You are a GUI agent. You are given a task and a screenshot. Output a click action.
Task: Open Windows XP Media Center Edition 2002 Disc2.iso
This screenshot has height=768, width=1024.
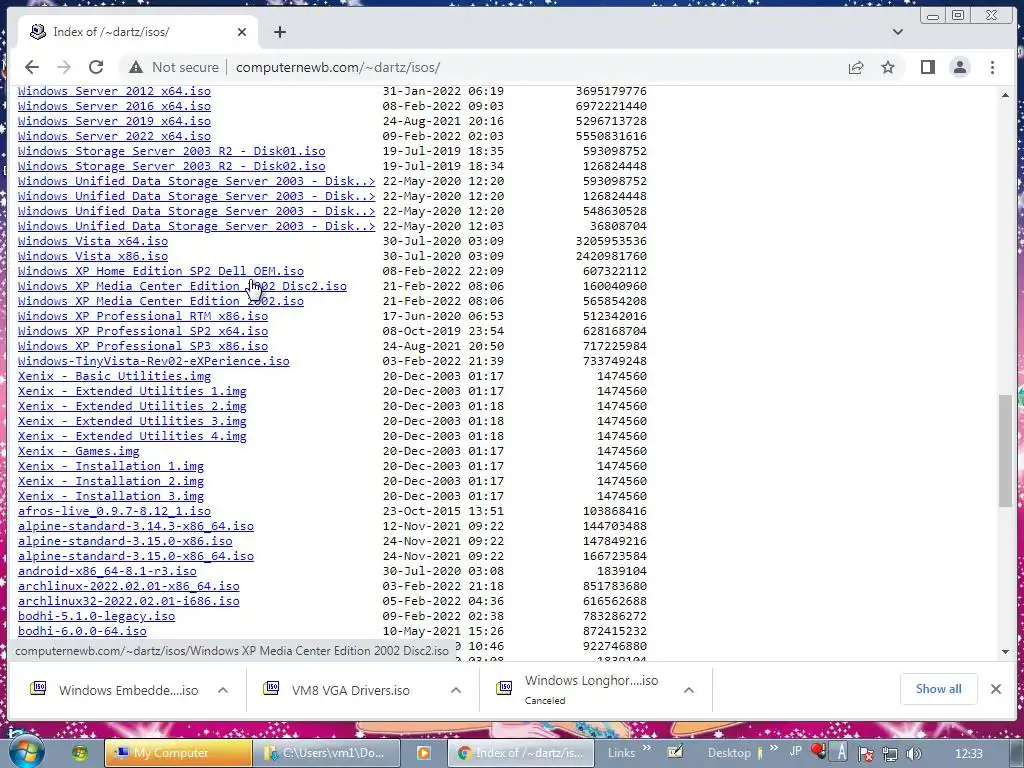tap(182, 286)
